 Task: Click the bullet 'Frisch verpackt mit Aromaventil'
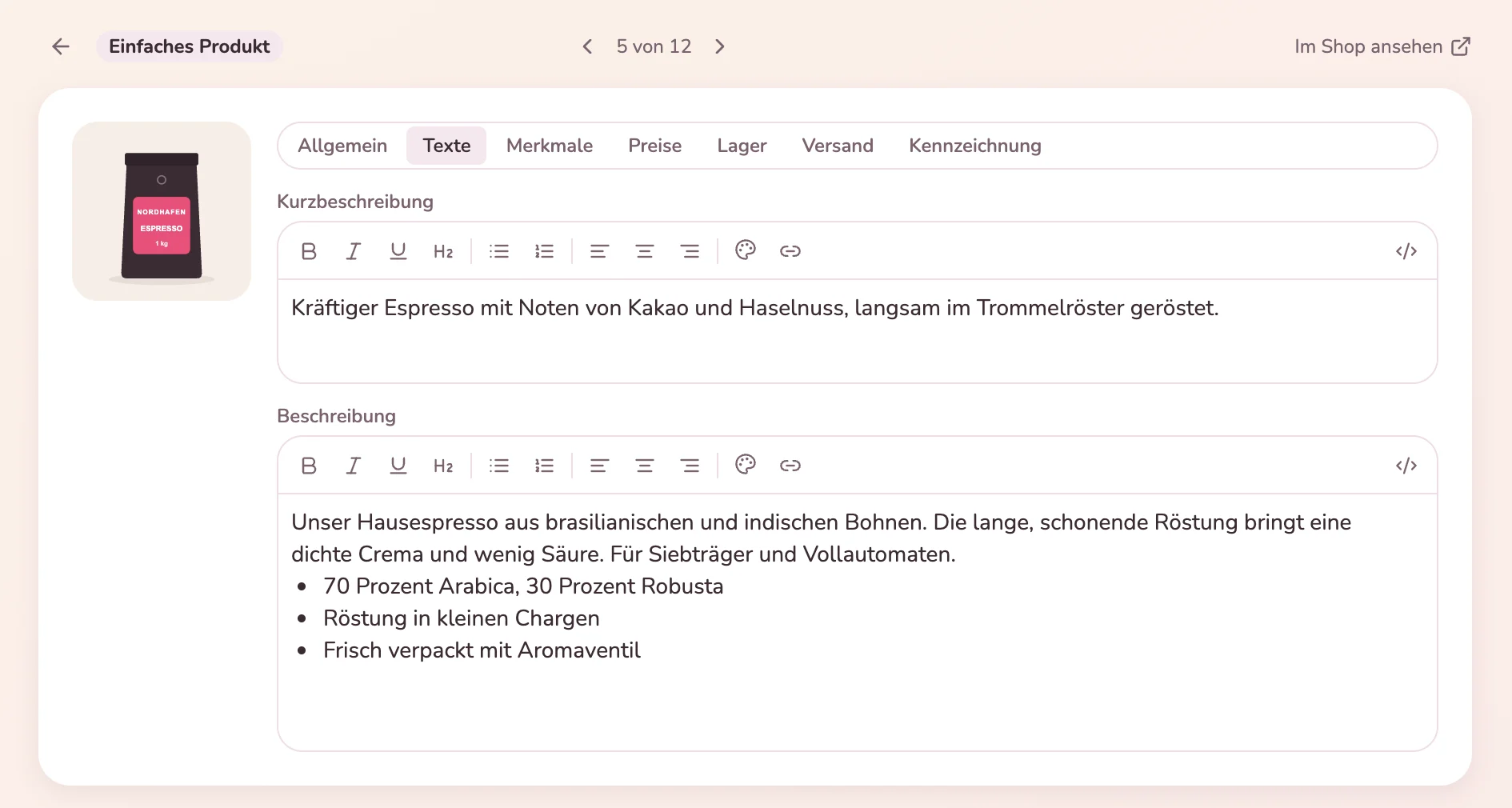tap(482, 650)
